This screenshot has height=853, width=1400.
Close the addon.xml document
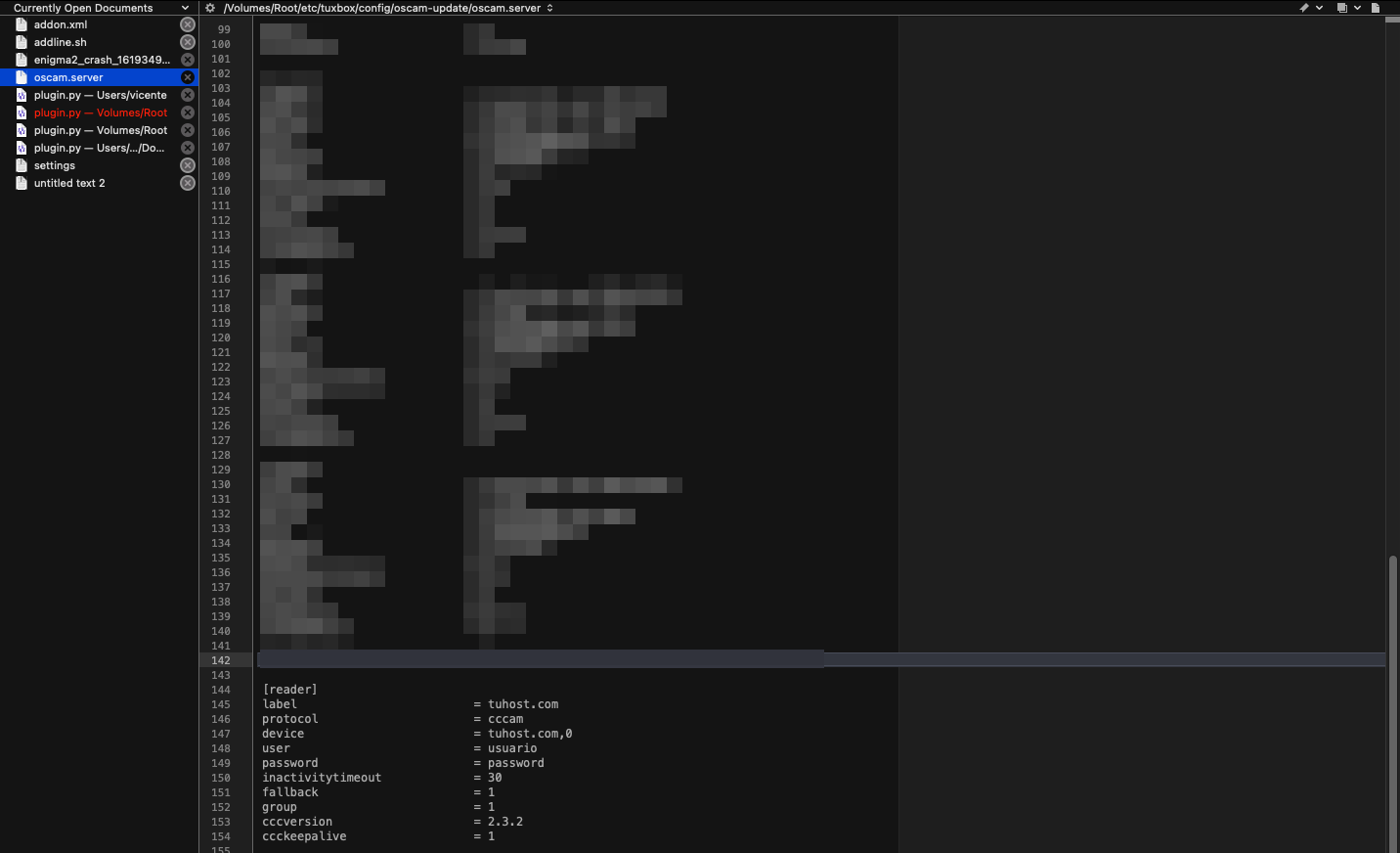188,24
